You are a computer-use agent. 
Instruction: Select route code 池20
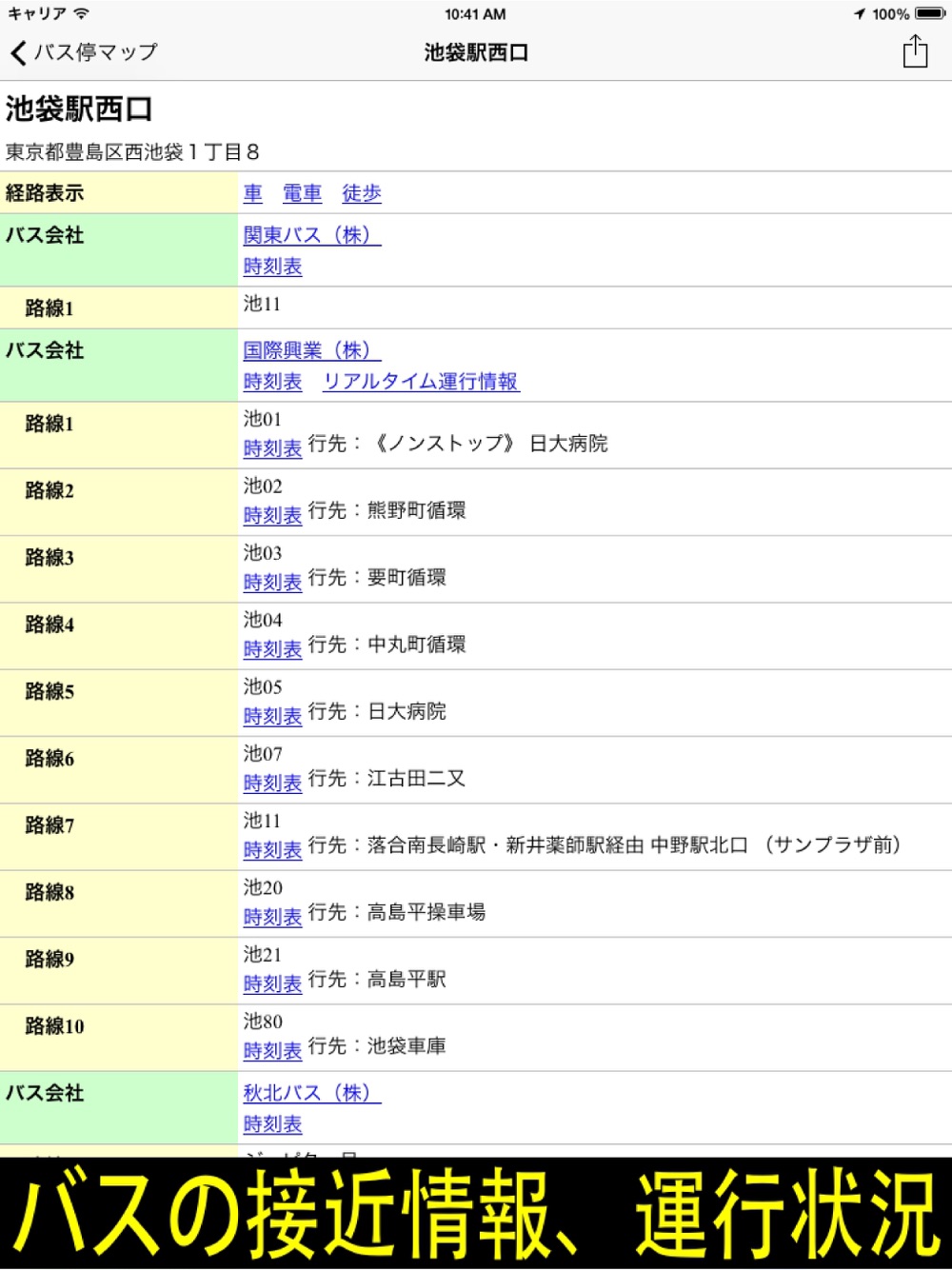point(263,887)
